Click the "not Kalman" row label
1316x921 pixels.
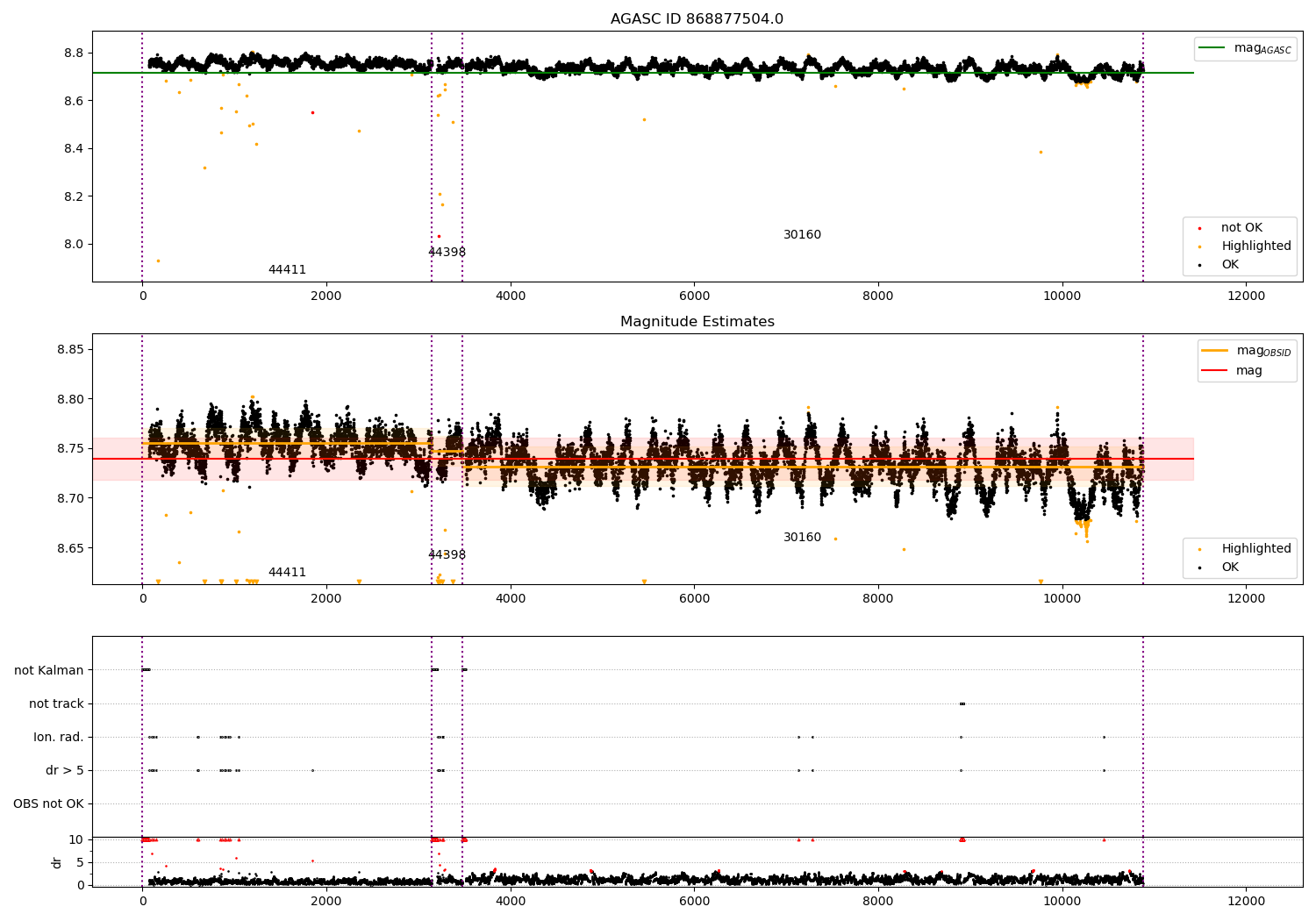click(49, 670)
